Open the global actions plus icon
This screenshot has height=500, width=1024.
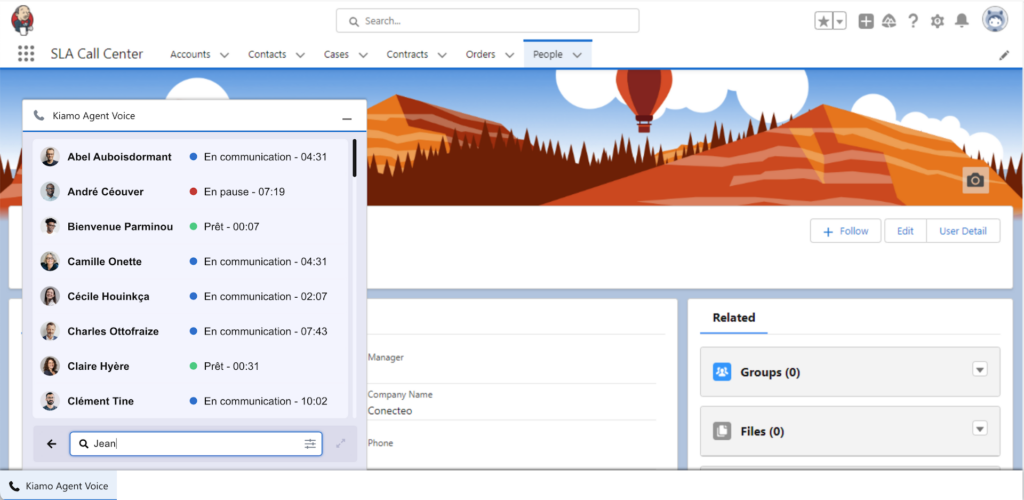[x=866, y=21]
